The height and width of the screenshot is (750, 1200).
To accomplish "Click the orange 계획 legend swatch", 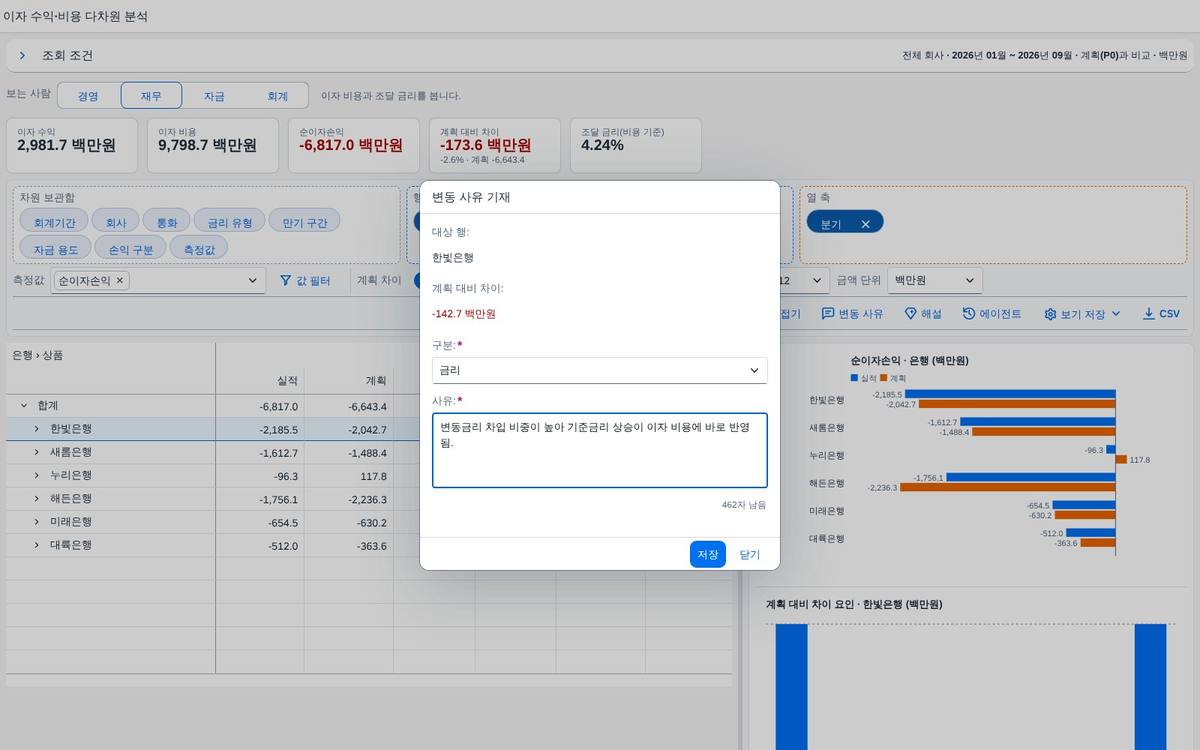I will click(x=883, y=378).
